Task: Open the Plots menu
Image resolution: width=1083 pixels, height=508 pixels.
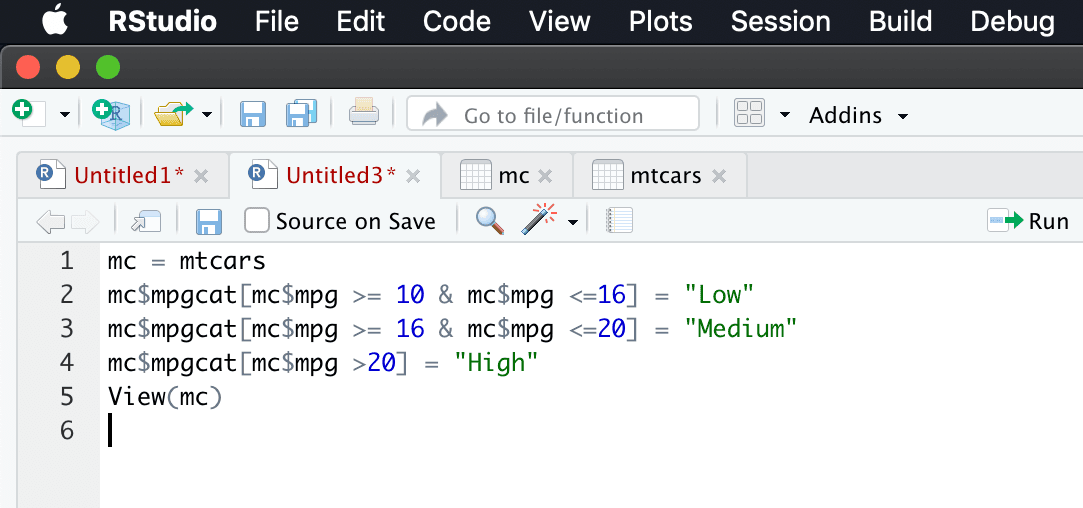Action: [x=660, y=21]
